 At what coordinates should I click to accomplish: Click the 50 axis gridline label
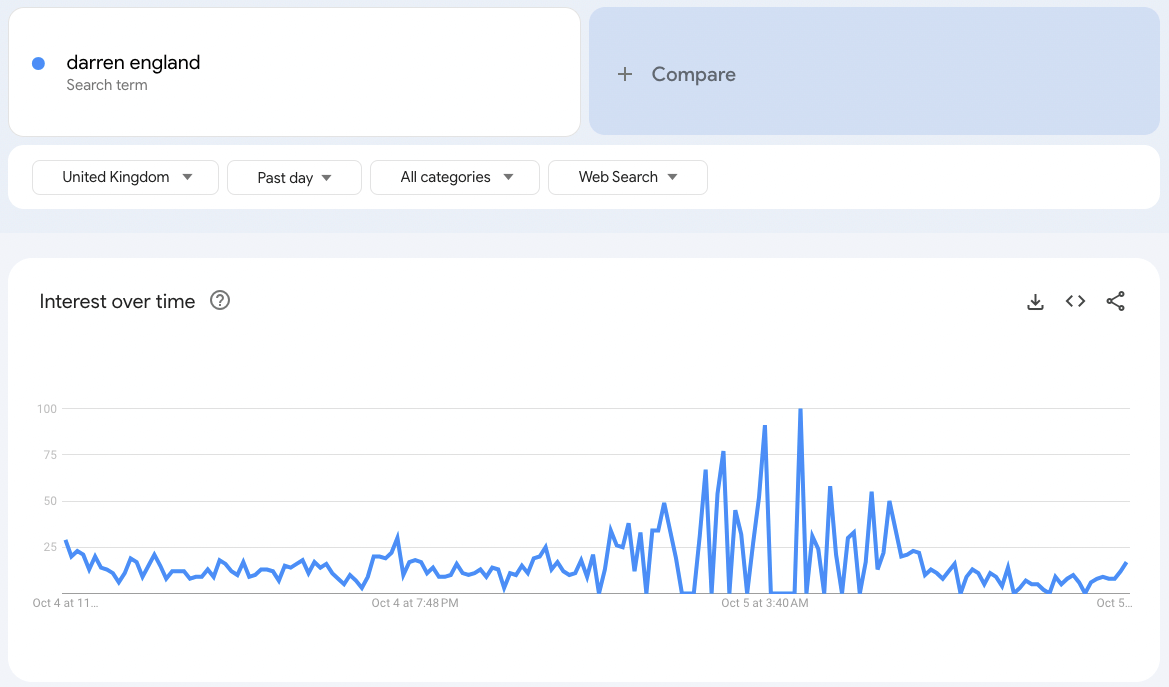[x=49, y=500]
